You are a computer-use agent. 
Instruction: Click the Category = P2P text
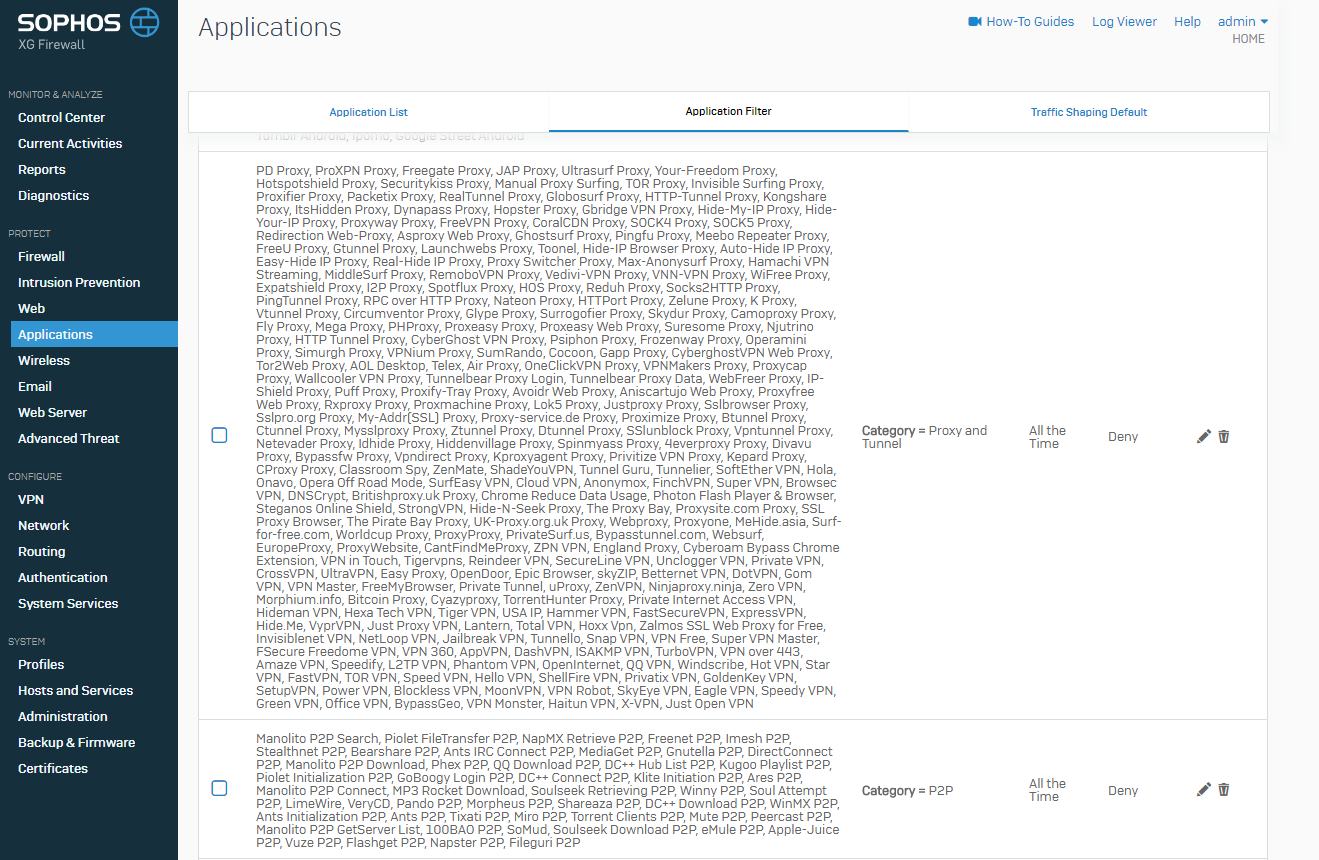coord(907,790)
